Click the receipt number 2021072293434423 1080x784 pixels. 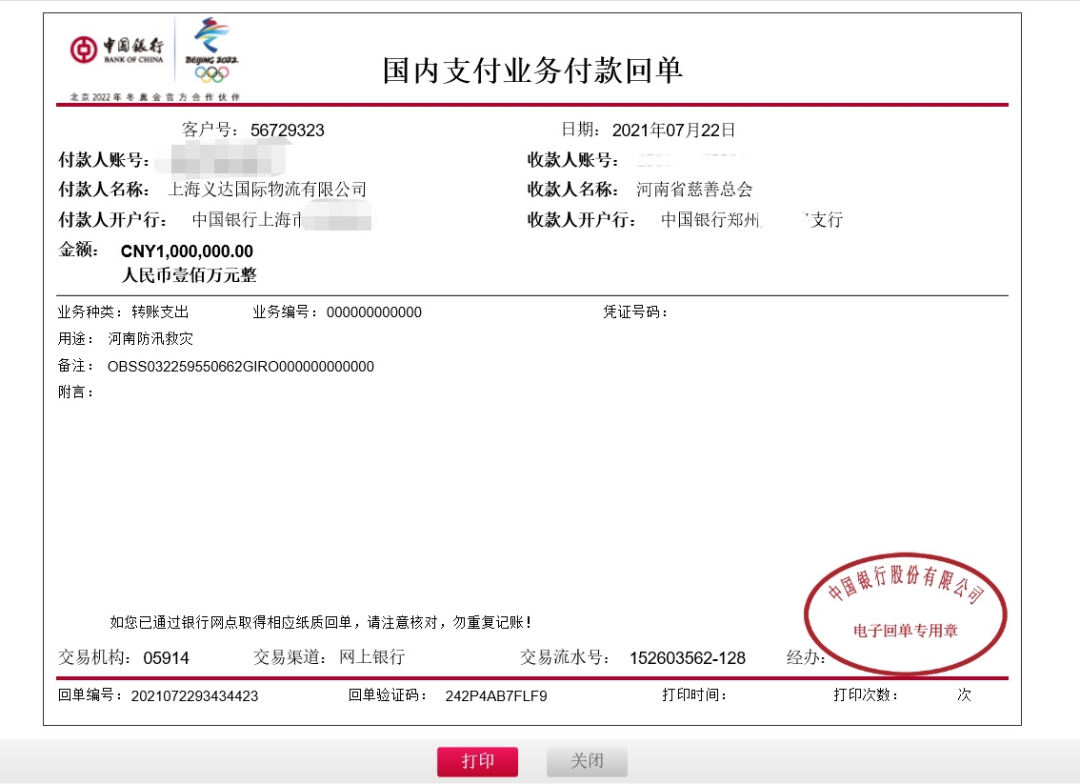(x=194, y=696)
